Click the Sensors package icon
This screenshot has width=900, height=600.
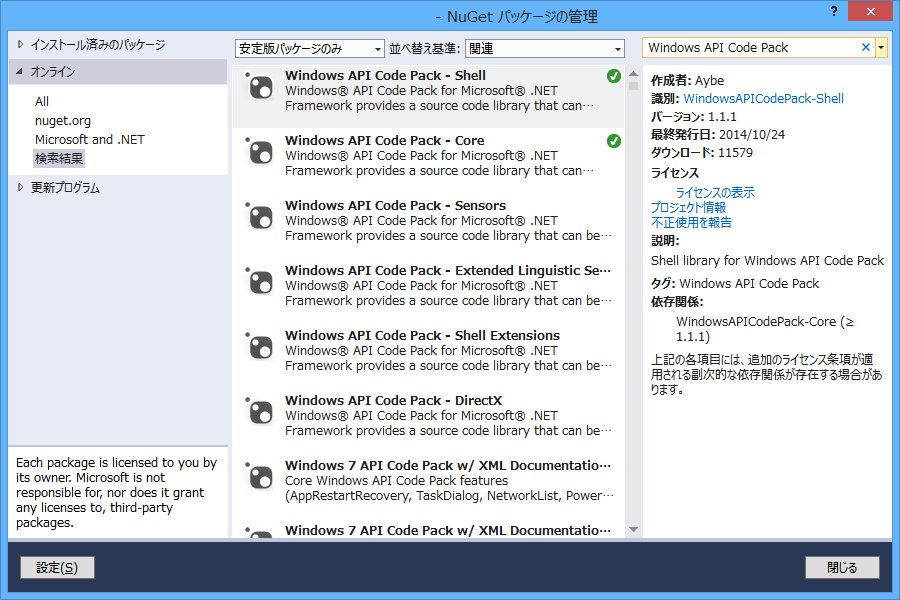(260, 218)
